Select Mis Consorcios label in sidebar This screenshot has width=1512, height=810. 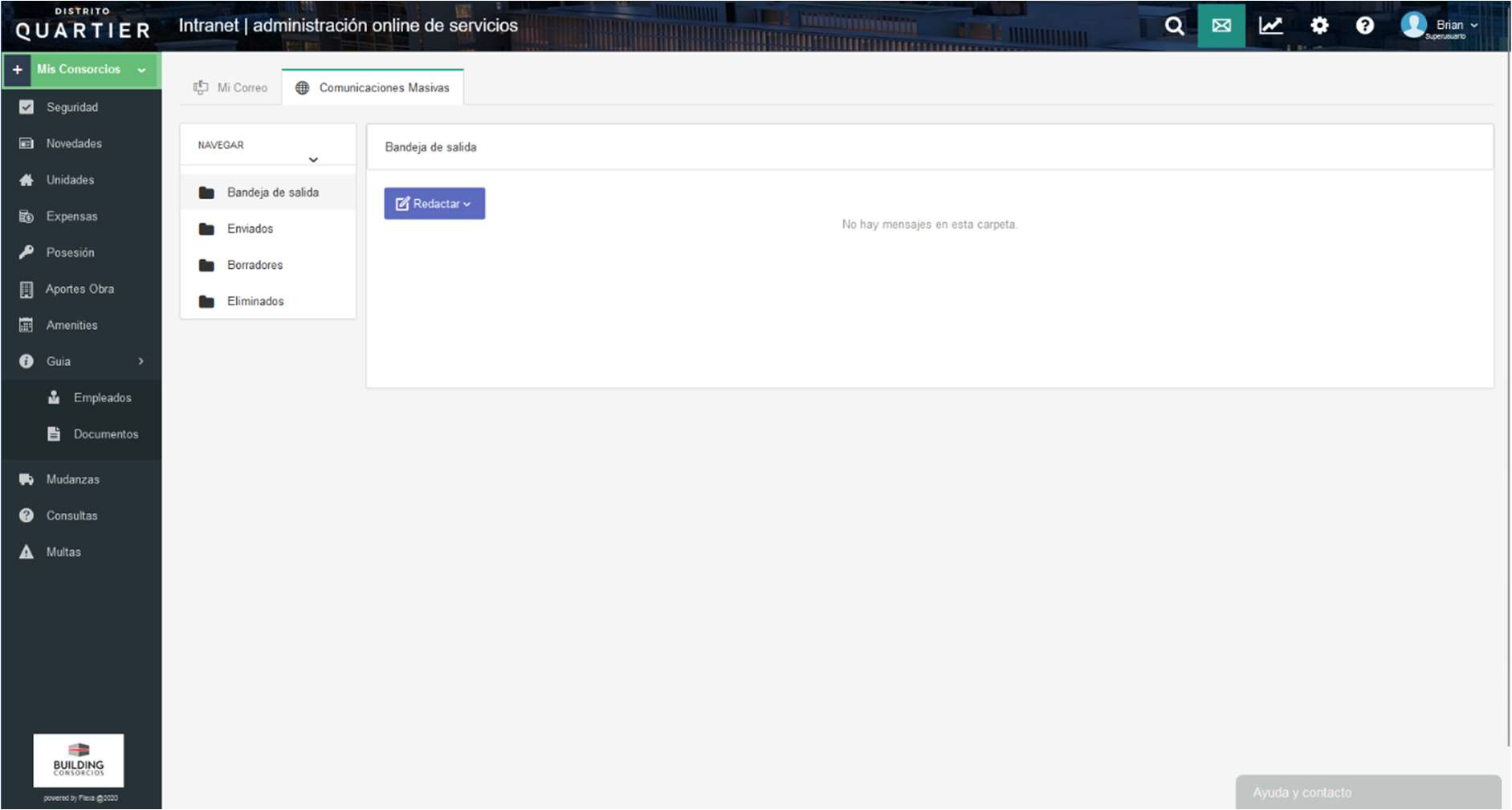tap(79, 69)
